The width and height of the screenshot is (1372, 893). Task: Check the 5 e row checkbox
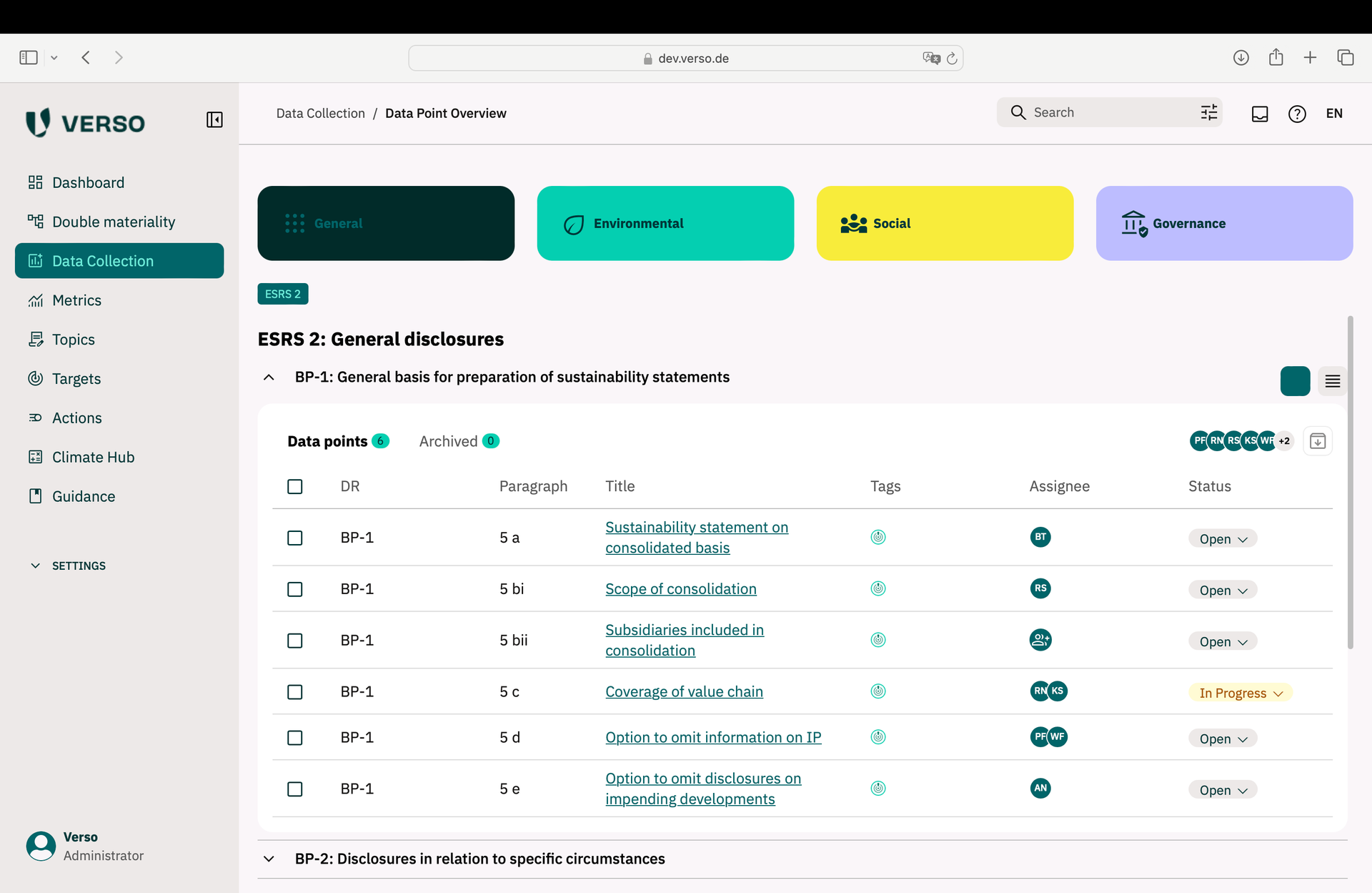(294, 789)
